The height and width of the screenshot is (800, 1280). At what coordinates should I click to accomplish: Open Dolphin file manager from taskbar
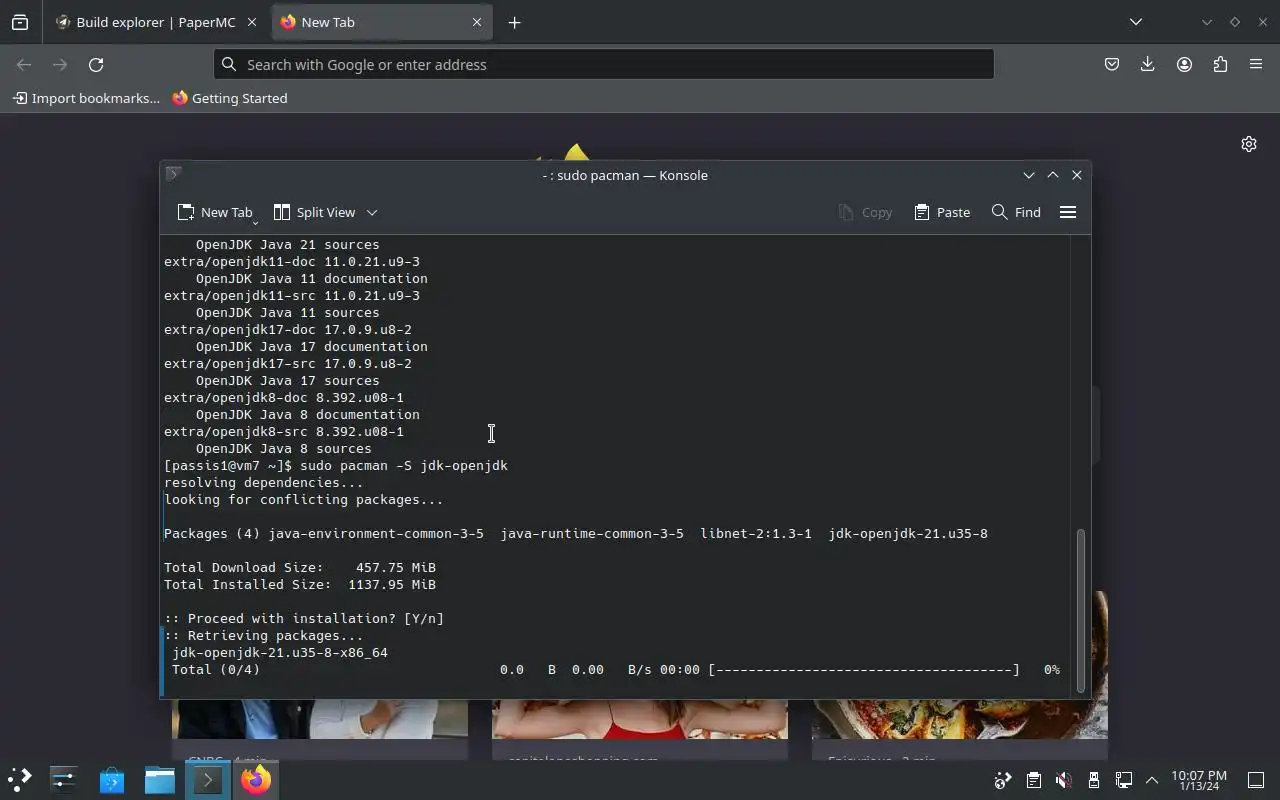pos(160,779)
